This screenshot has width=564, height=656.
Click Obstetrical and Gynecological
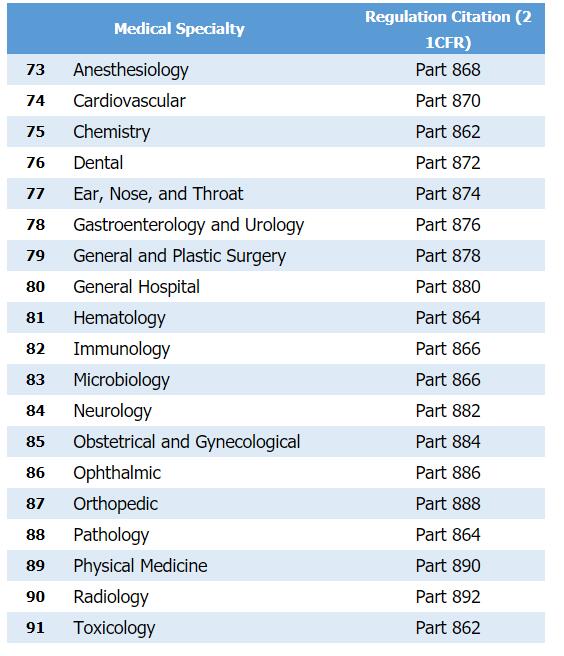point(187,442)
